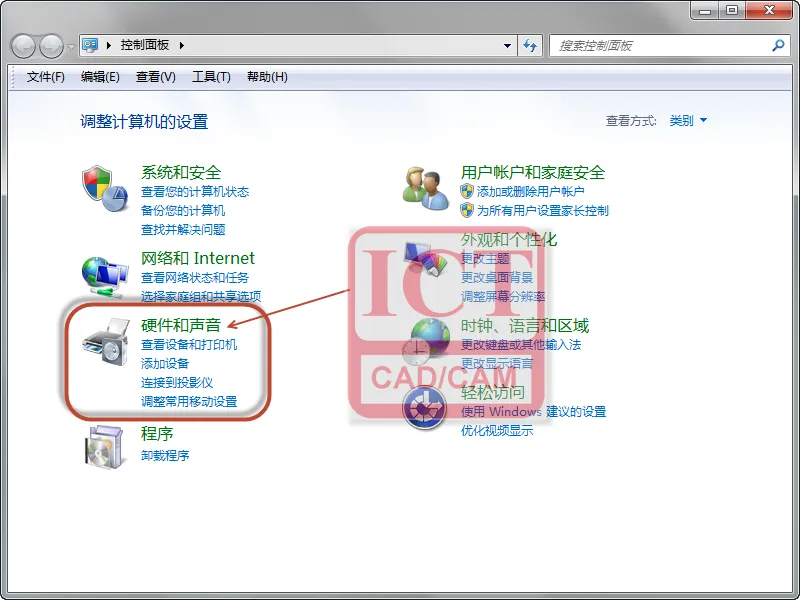Screen dimensions: 800x600
Task: Click the refresh button beside the address bar
Action: (x=530, y=46)
